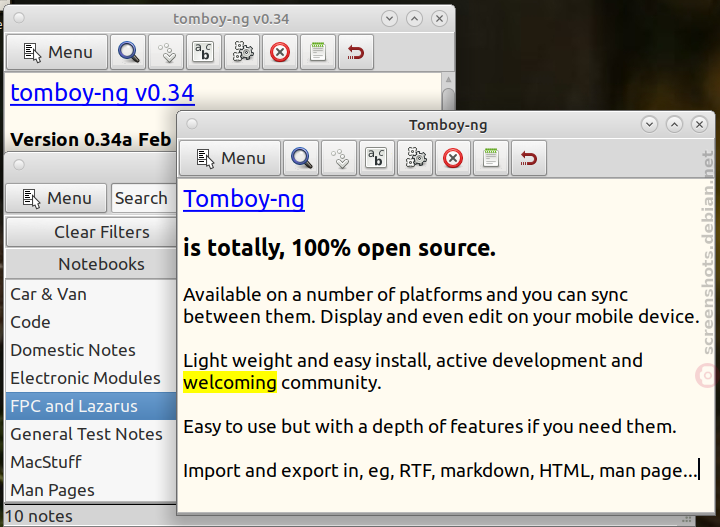Select the Code notebook
The width and height of the screenshot is (720, 527).
coord(91,322)
